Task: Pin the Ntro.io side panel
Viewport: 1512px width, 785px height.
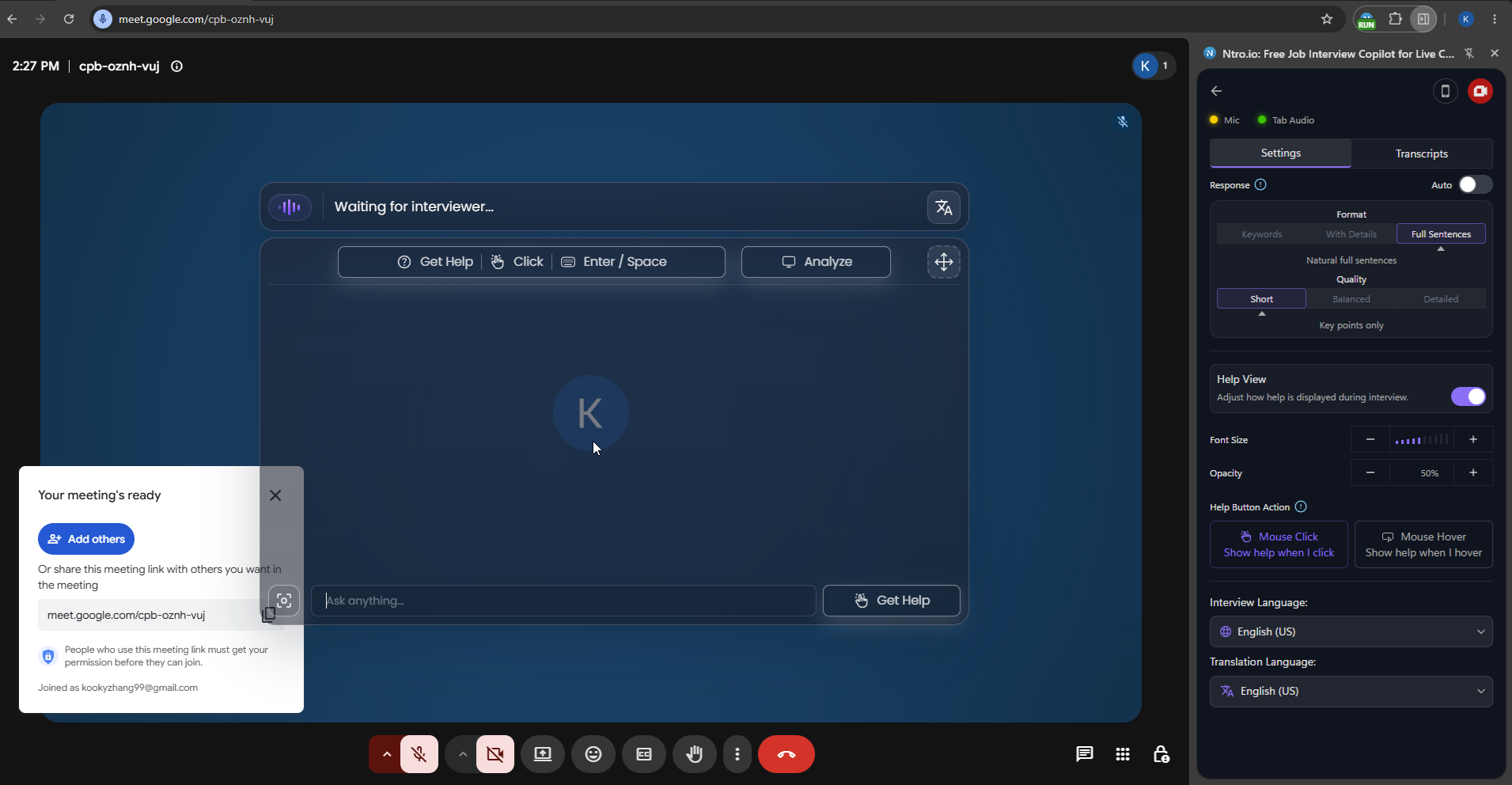Action: [x=1469, y=54]
